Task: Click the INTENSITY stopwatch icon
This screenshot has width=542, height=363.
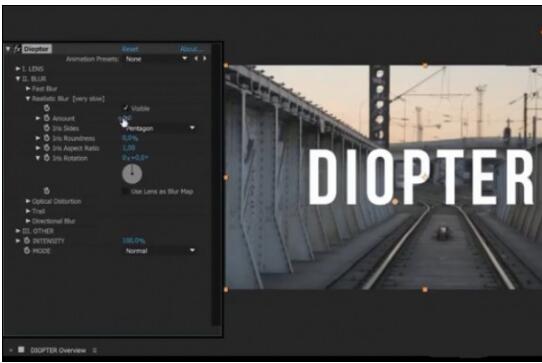Action: 27,241
